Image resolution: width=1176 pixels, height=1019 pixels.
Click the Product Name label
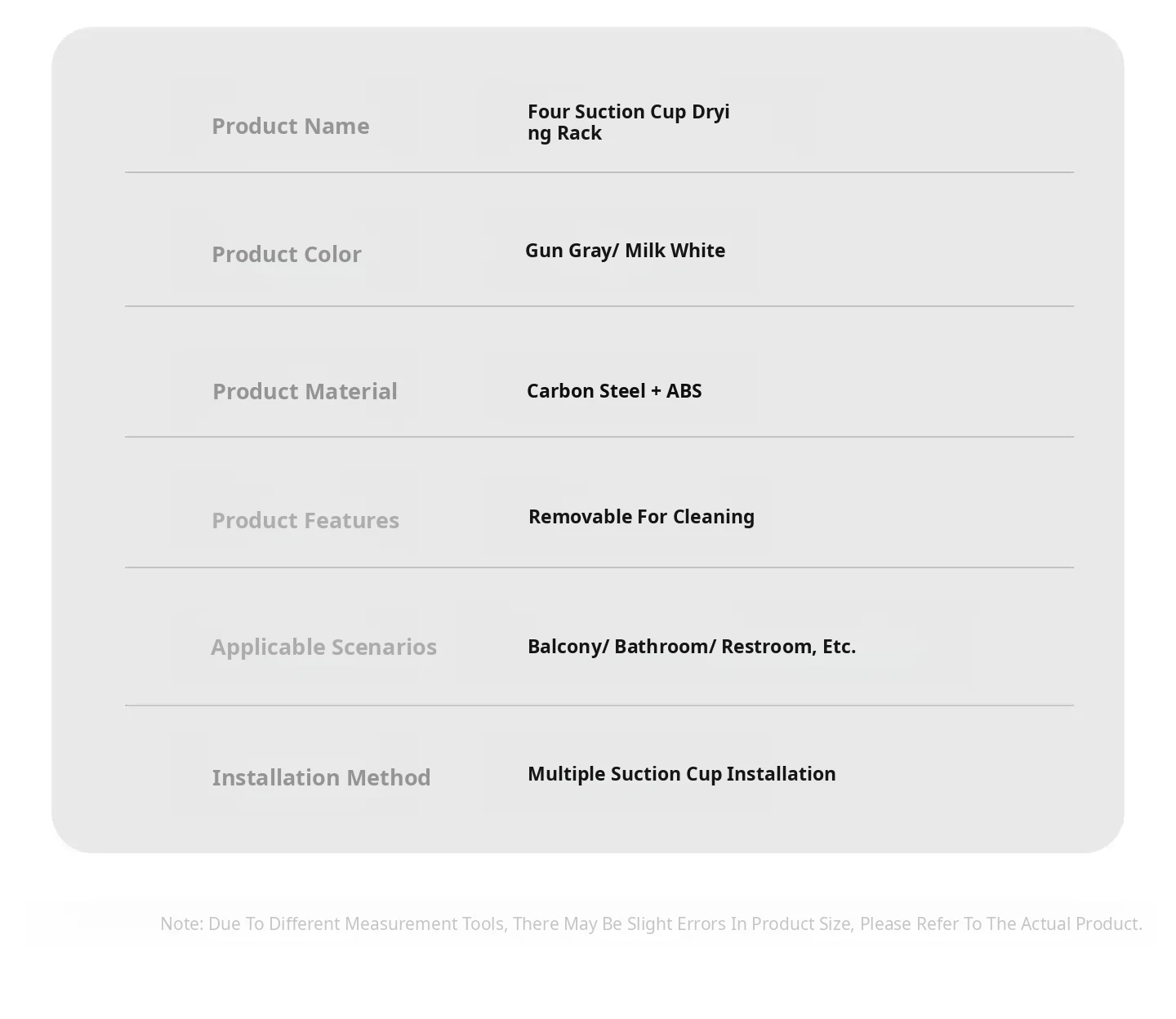tap(290, 126)
